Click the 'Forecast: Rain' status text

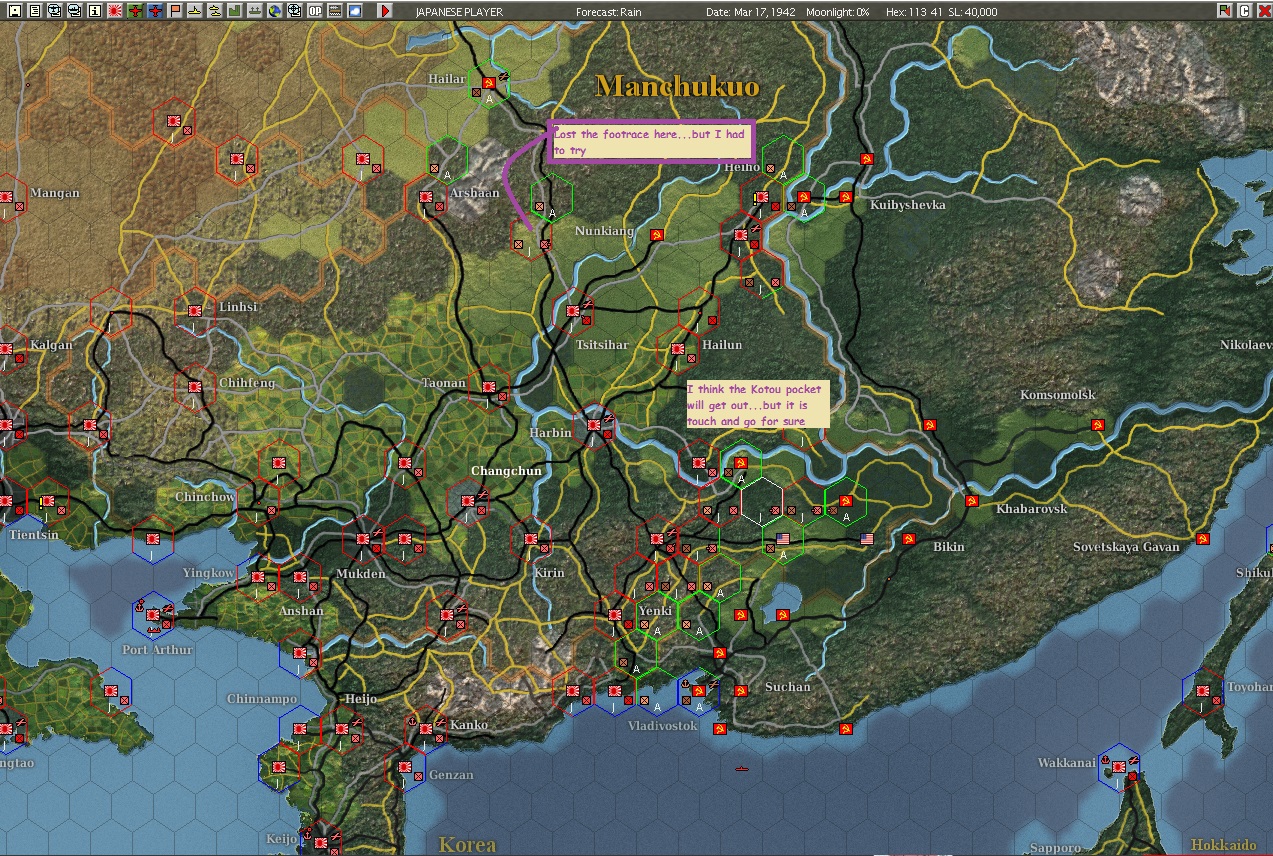609,12
